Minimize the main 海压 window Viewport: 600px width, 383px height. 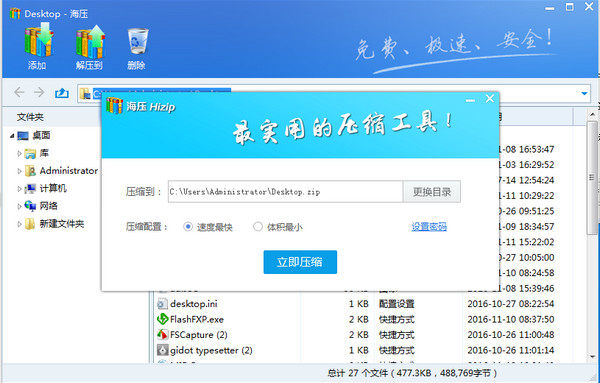click(550, 8)
